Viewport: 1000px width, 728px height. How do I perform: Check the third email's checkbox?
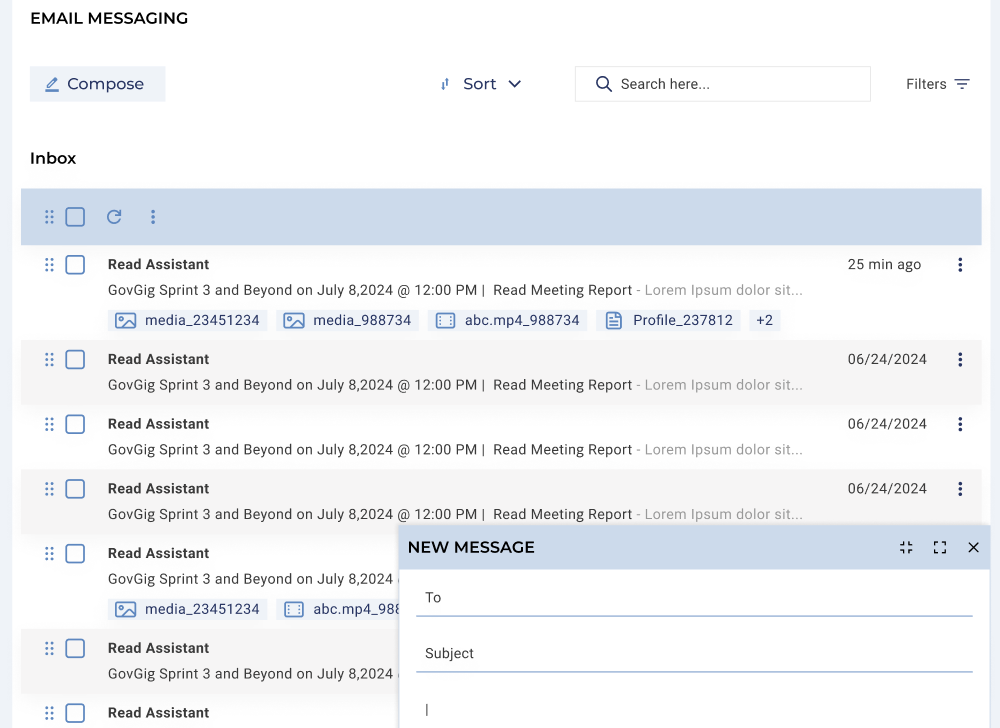(x=75, y=424)
